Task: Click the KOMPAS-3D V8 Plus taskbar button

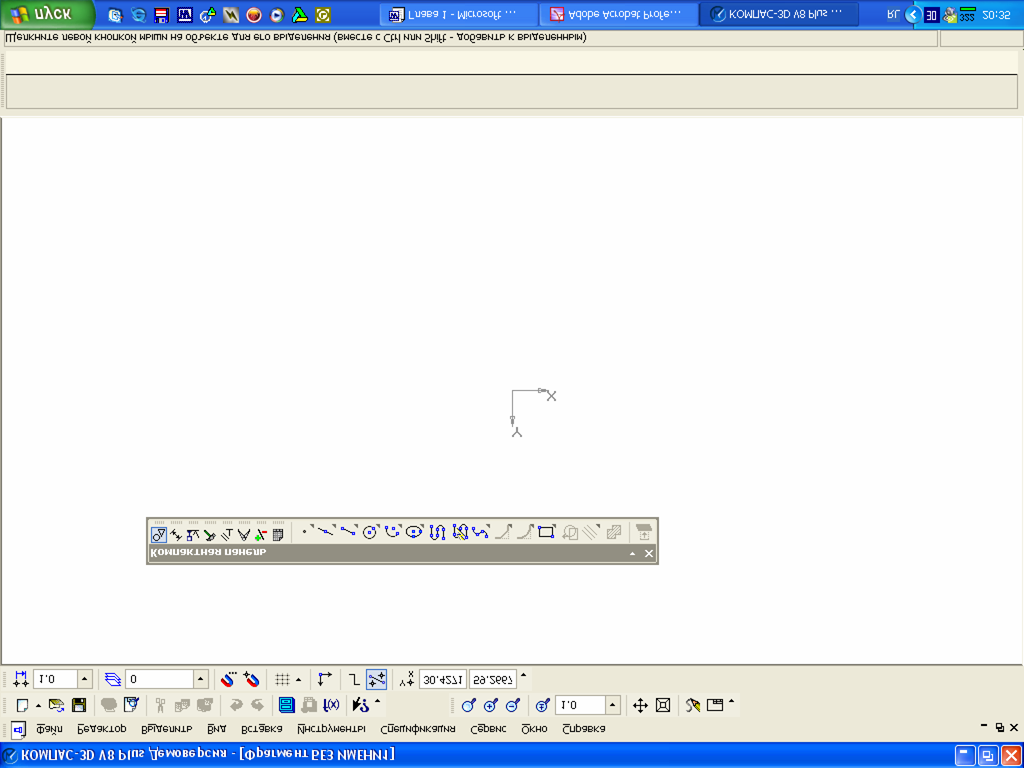Action: [778, 14]
